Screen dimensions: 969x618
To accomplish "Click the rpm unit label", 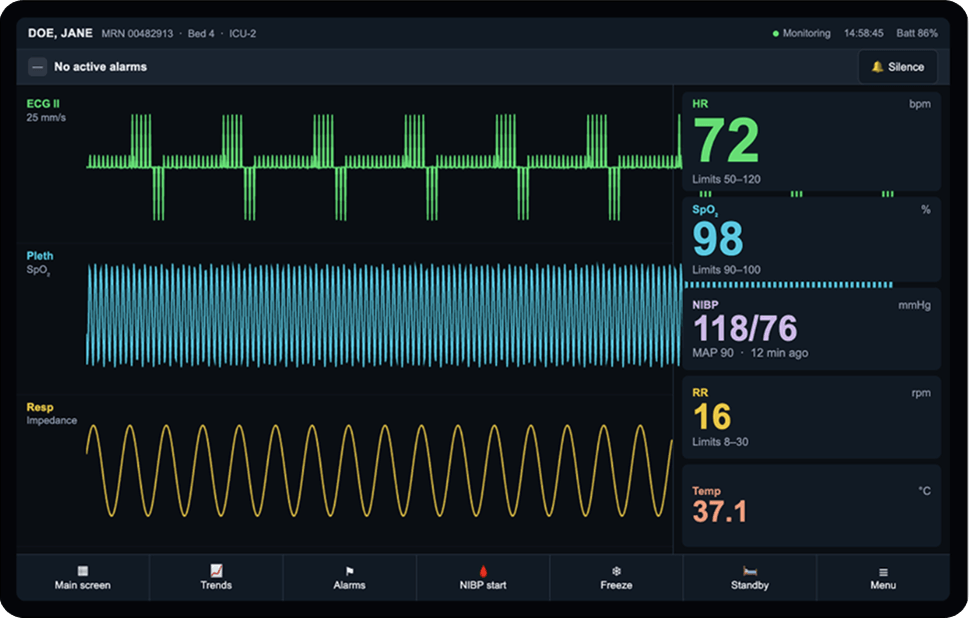I will point(921,393).
